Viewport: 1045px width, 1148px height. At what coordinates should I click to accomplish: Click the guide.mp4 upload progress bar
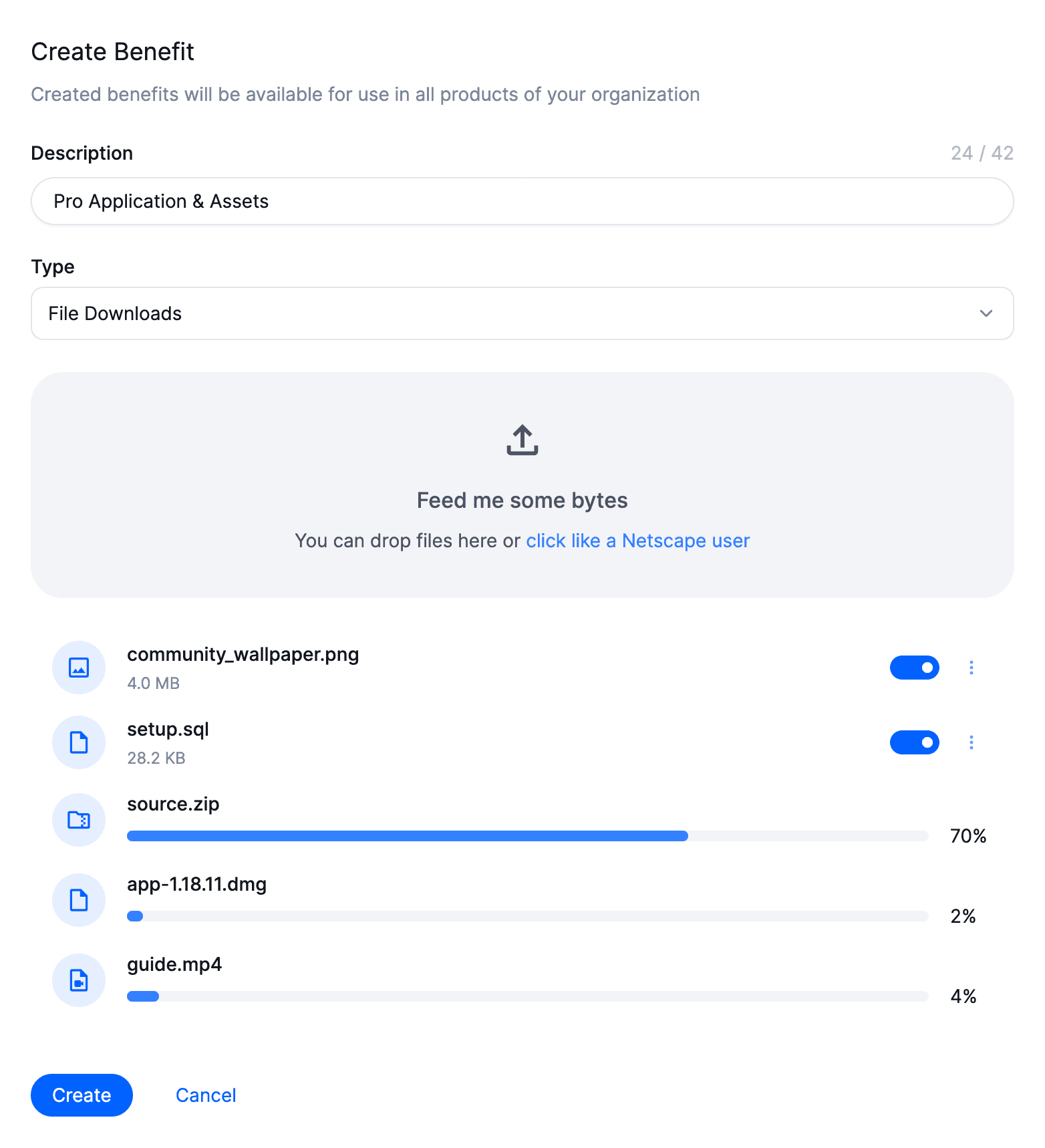click(527, 996)
